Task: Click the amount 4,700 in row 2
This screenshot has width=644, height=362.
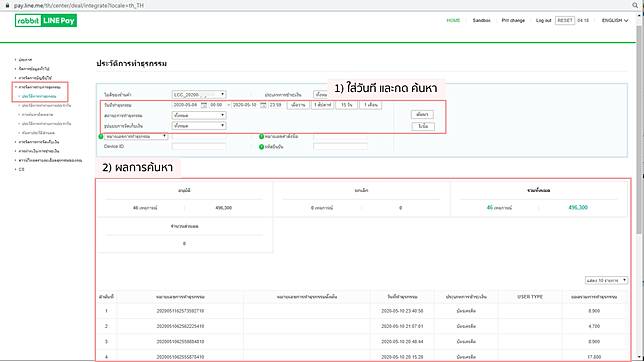Action: click(594, 326)
